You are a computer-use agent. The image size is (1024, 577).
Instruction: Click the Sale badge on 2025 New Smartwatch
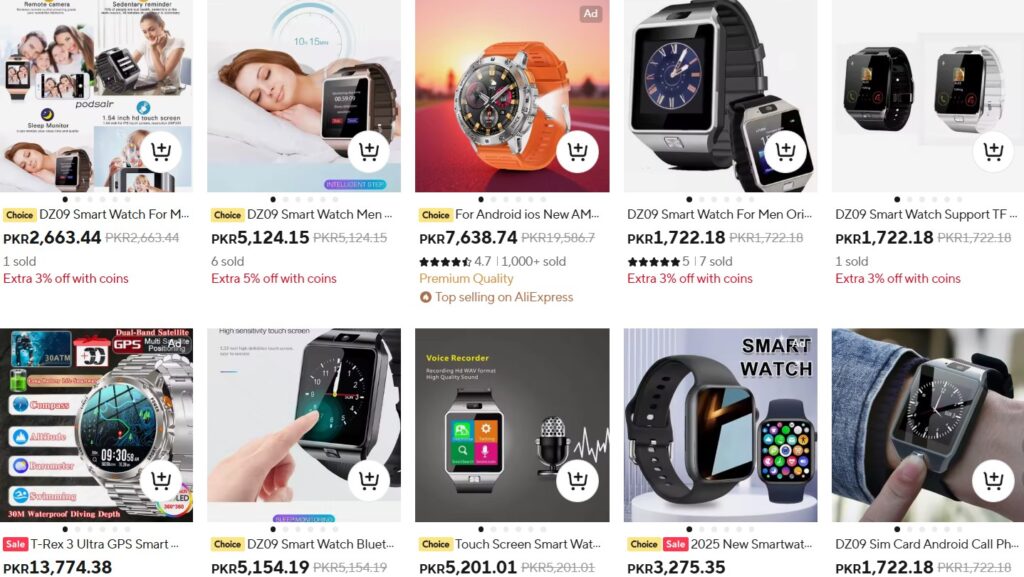tap(675, 544)
